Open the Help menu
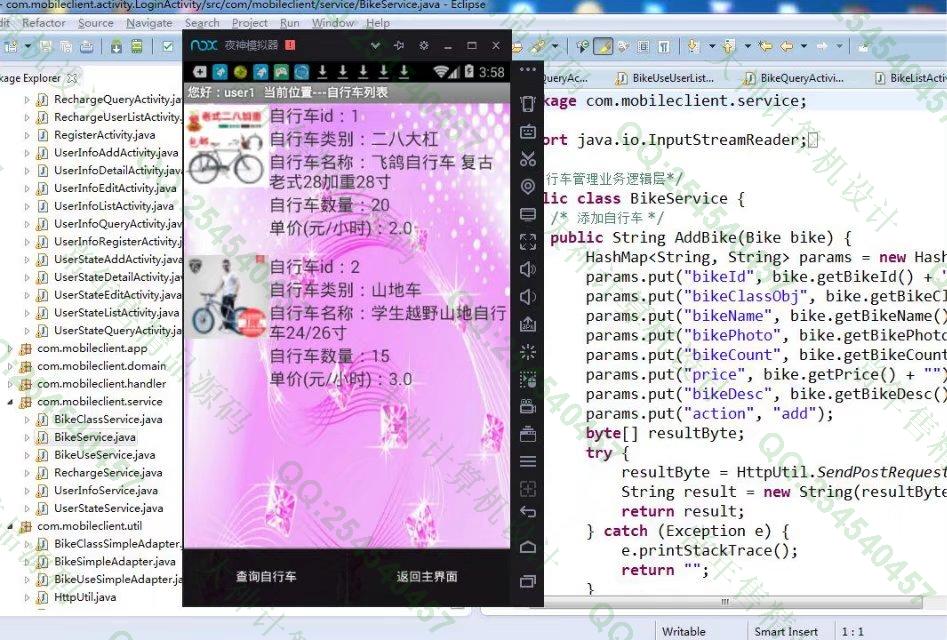Screen dimensions: 947x640 pos(377,23)
